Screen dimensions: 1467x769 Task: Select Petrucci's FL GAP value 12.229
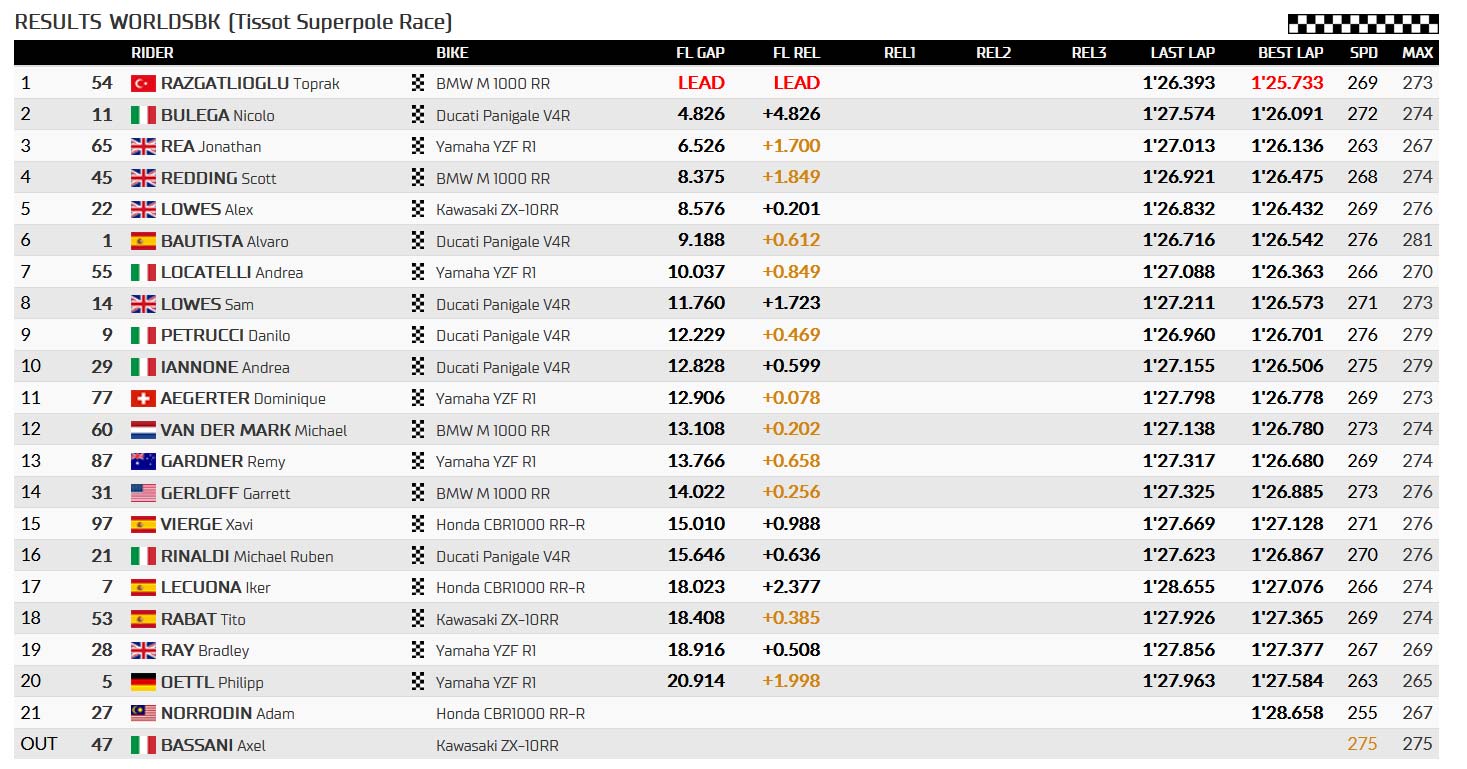tap(696, 335)
